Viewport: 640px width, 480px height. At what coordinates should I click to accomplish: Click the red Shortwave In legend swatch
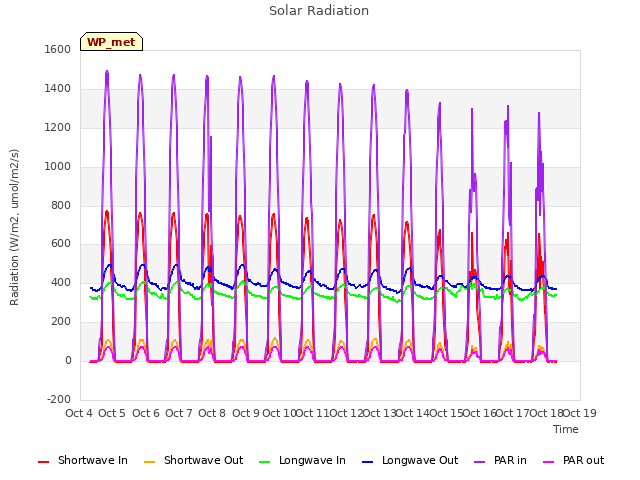pos(43,462)
